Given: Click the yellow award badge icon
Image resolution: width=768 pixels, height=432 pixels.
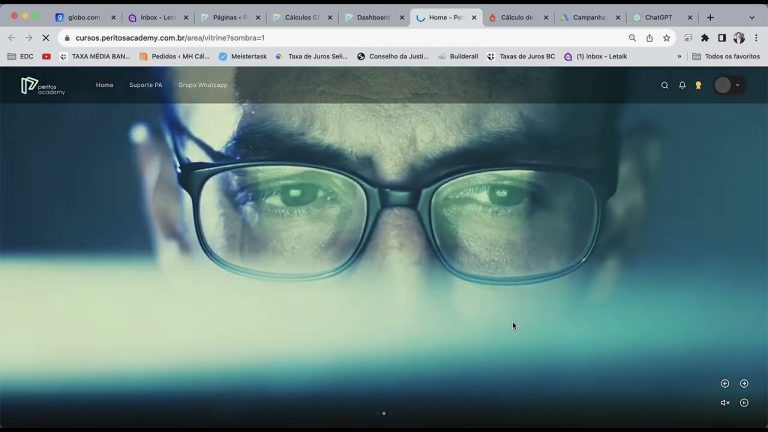Looking at the screenshot, I should [698, 86].
